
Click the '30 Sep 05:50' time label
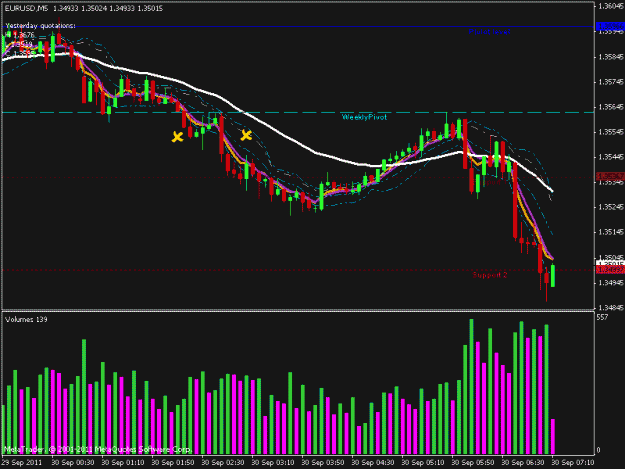(x=473, y=463)
